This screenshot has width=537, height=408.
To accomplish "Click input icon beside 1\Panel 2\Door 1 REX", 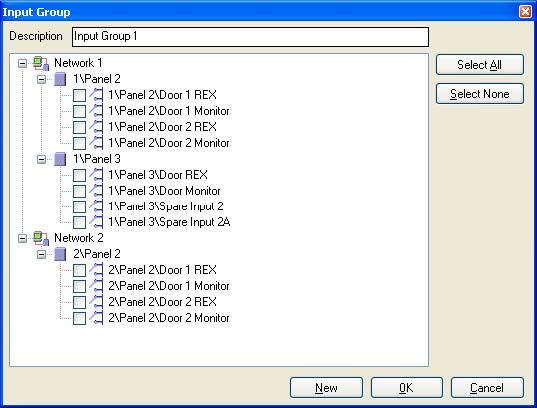I will (x=96, y=95).
